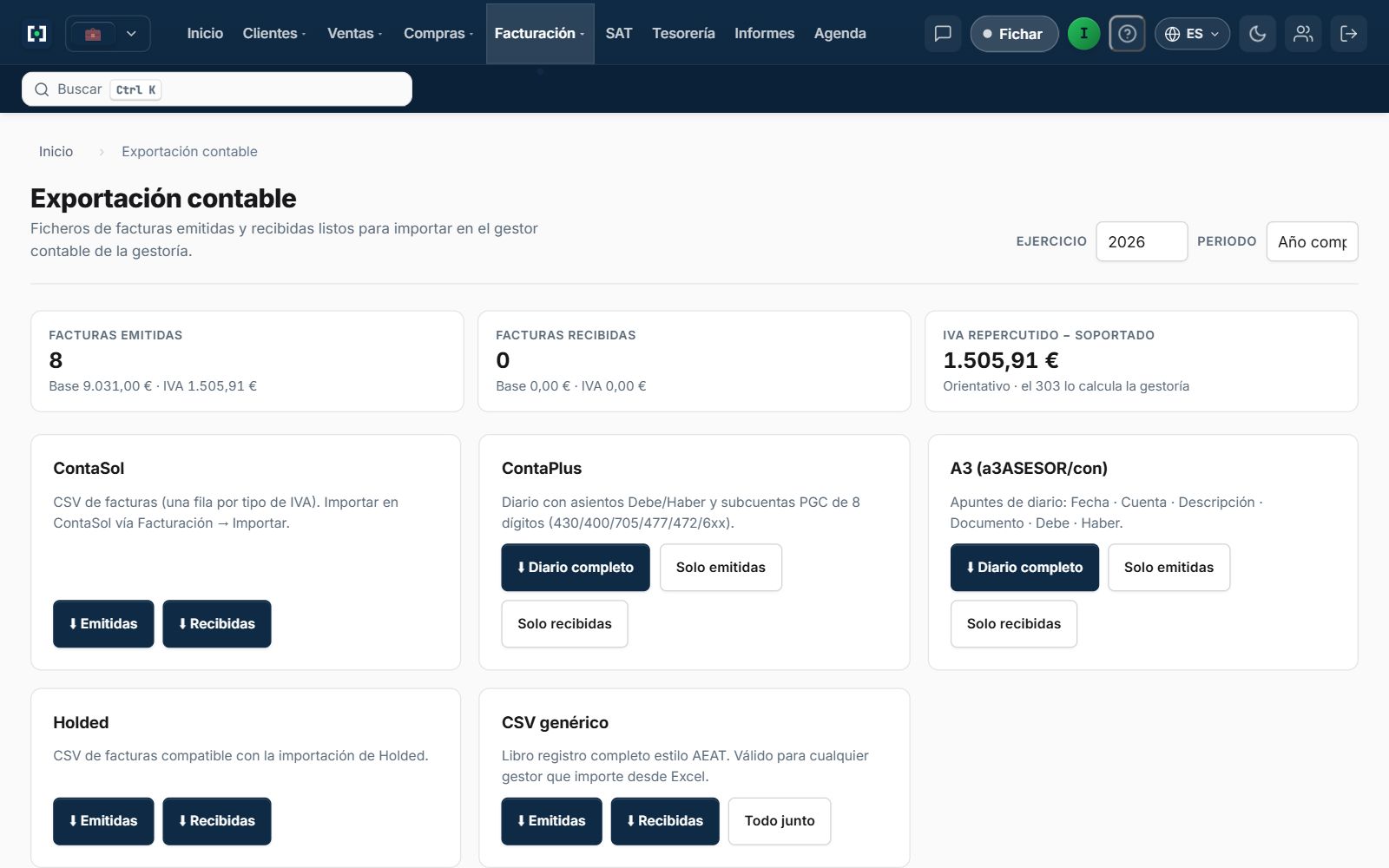The image size is (1389, 868).
Task: Download ContaSol Recibidas CSV
Action: 217,623
